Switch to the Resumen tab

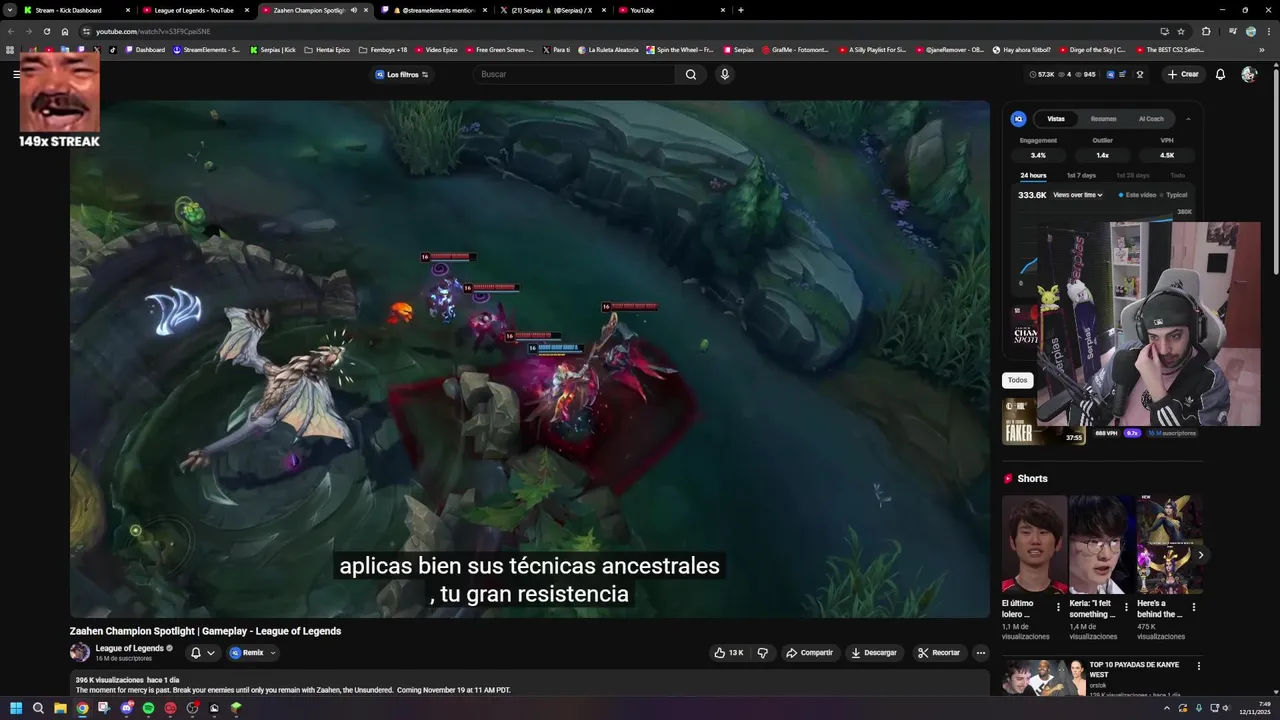point(1103,119)
